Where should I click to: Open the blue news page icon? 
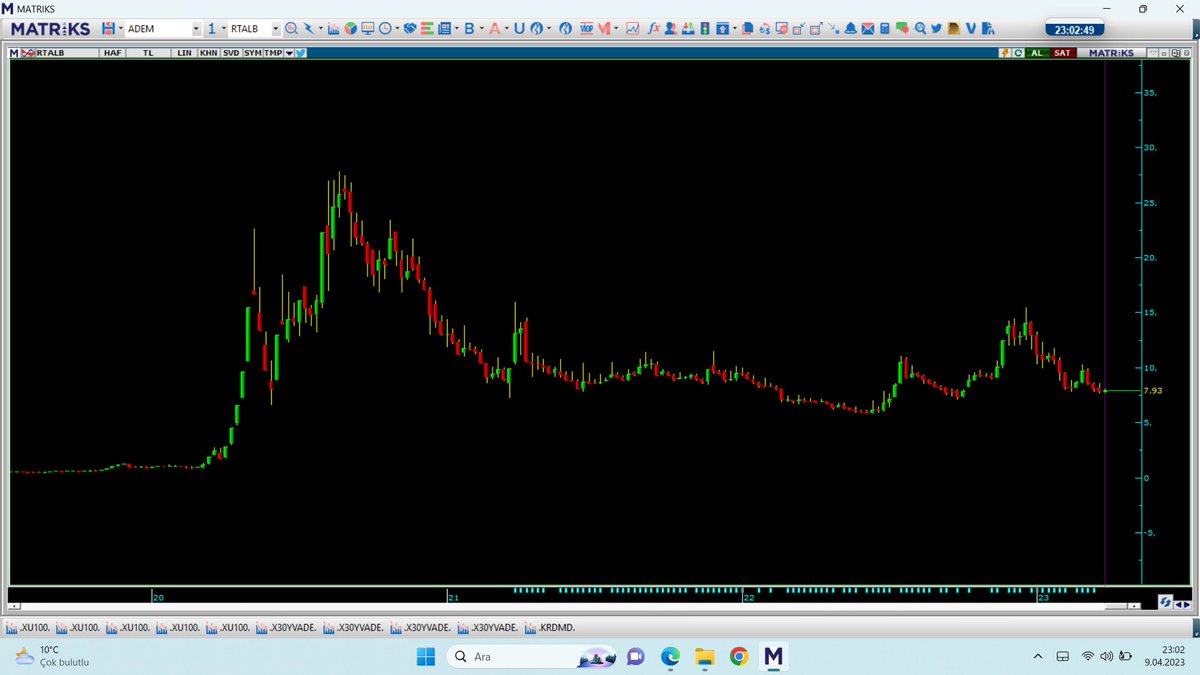445,28
